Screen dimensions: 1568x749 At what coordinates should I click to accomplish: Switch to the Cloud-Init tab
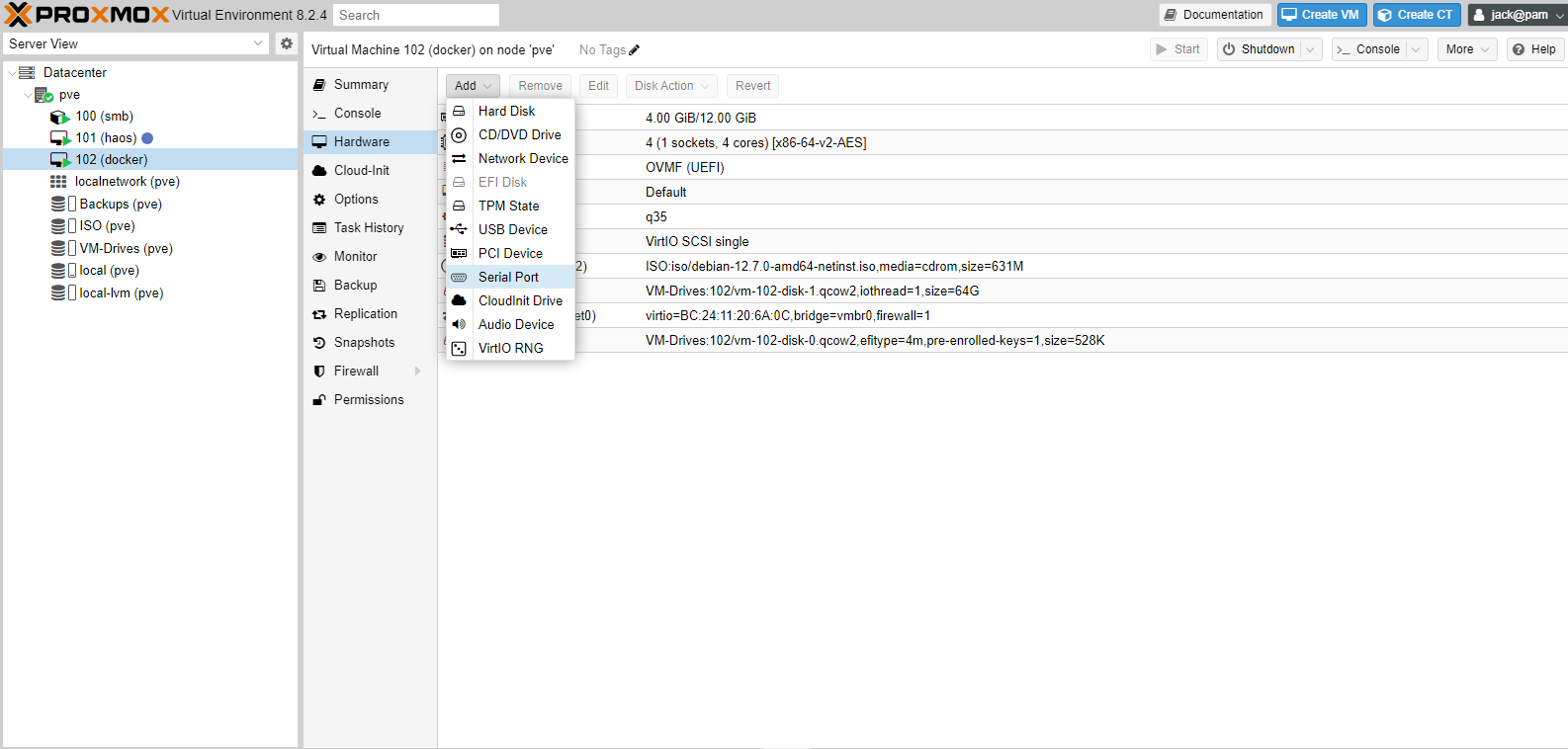coord(361,170)
